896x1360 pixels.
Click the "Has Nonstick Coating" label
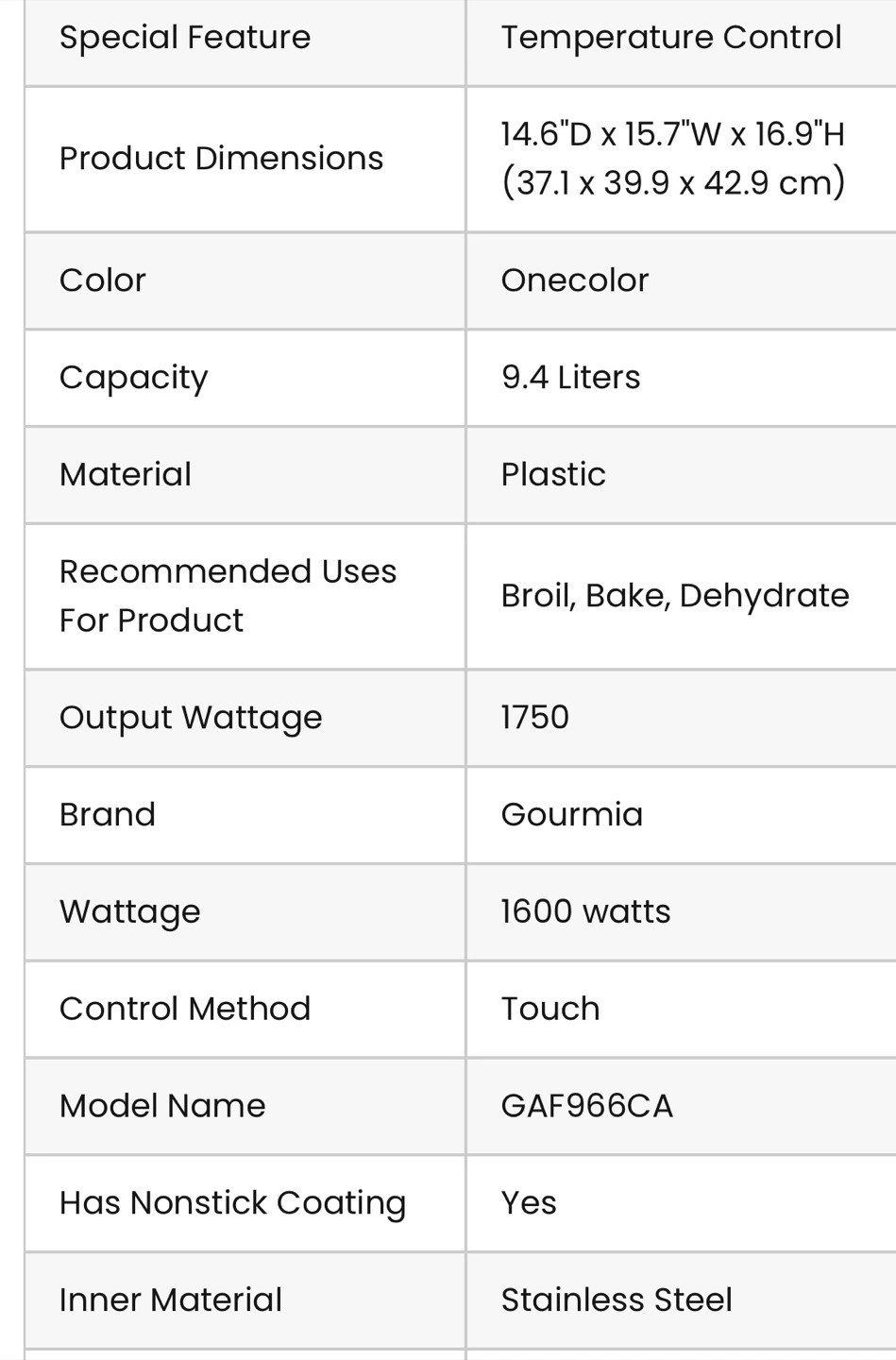(x=232, y=1203)
